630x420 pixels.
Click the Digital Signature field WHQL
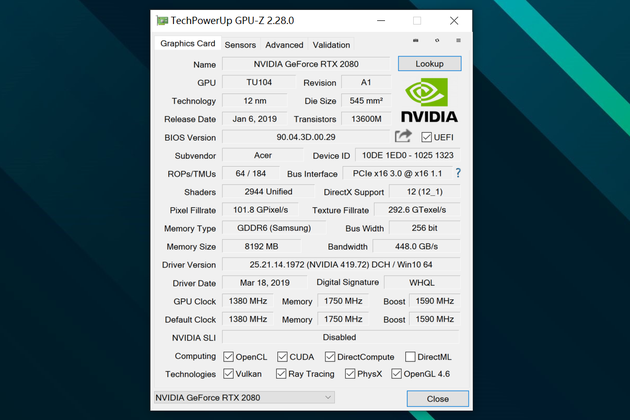click(x=422, y=283)
